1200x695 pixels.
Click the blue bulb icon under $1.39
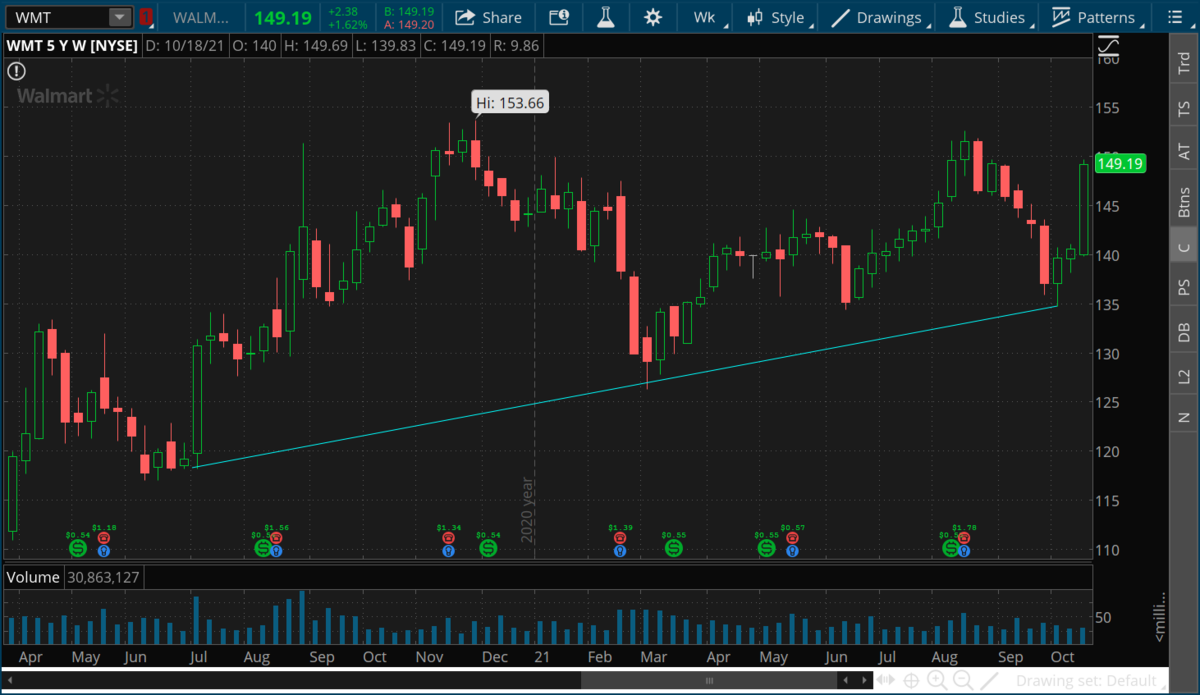[620, 550]
